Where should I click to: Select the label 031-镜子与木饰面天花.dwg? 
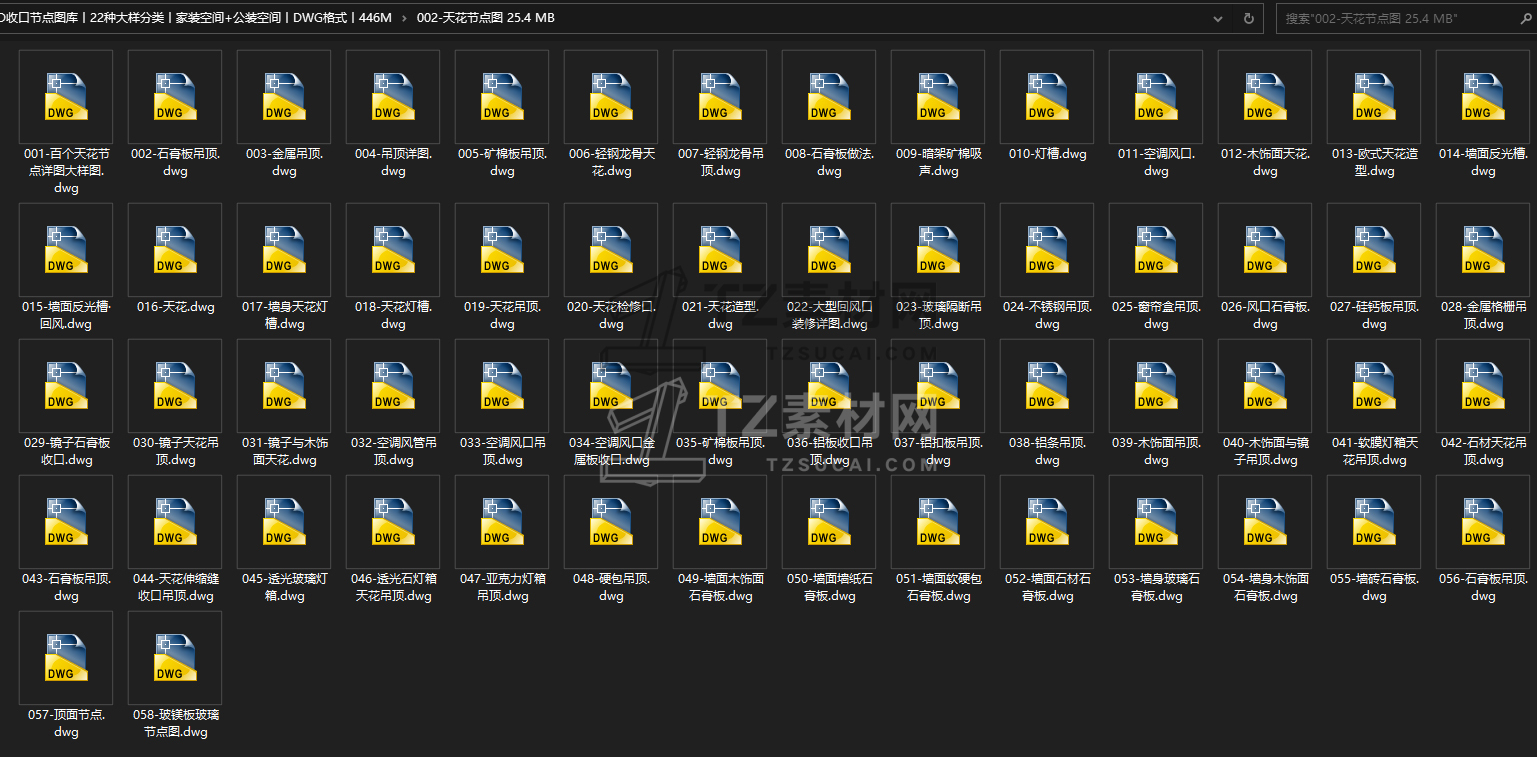(284, 452)
